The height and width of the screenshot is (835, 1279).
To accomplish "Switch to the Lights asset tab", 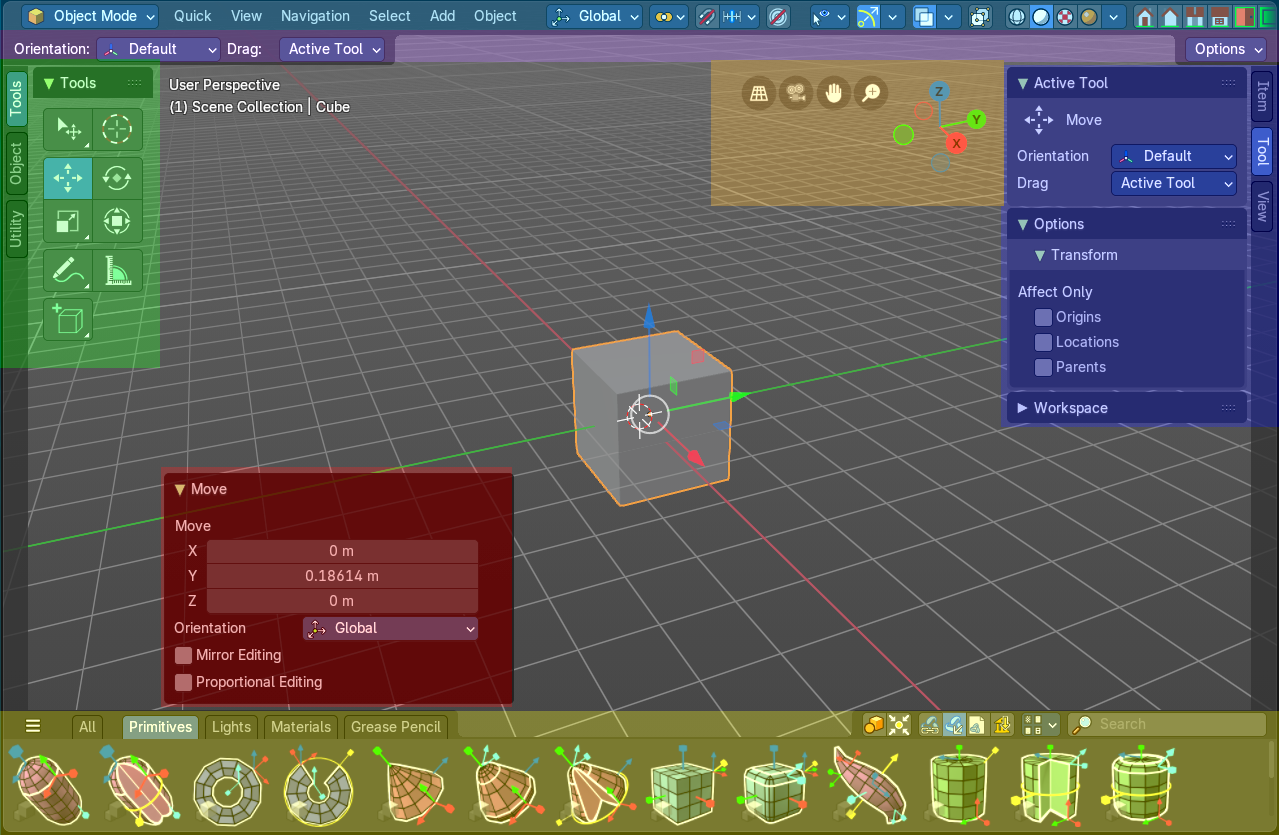I will tap(231, 727).
